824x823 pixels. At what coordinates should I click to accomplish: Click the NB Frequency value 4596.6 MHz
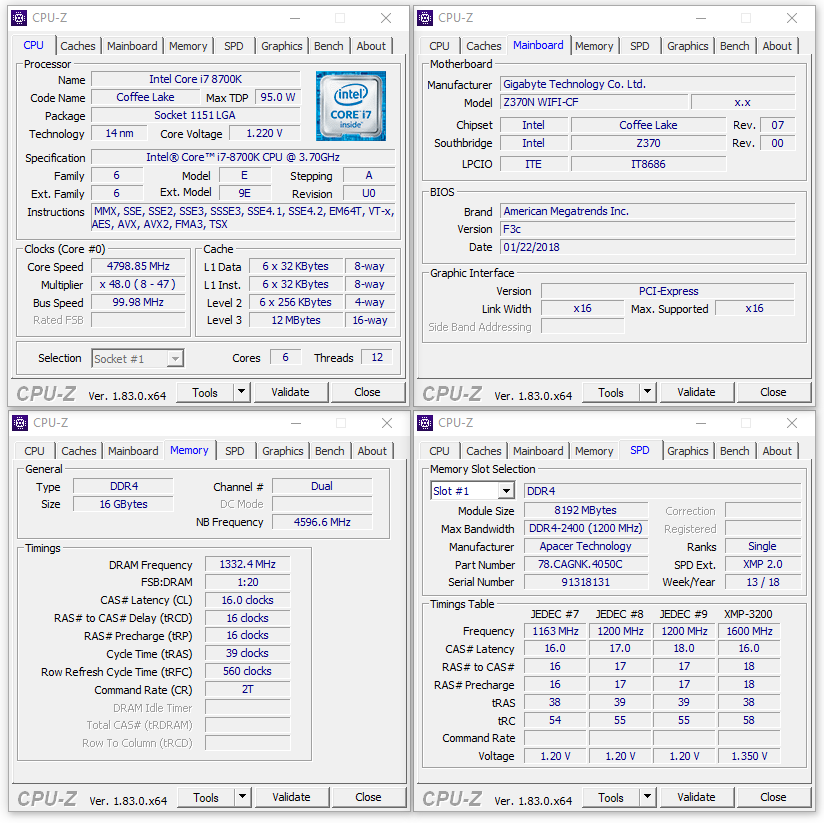pos(322,522)
